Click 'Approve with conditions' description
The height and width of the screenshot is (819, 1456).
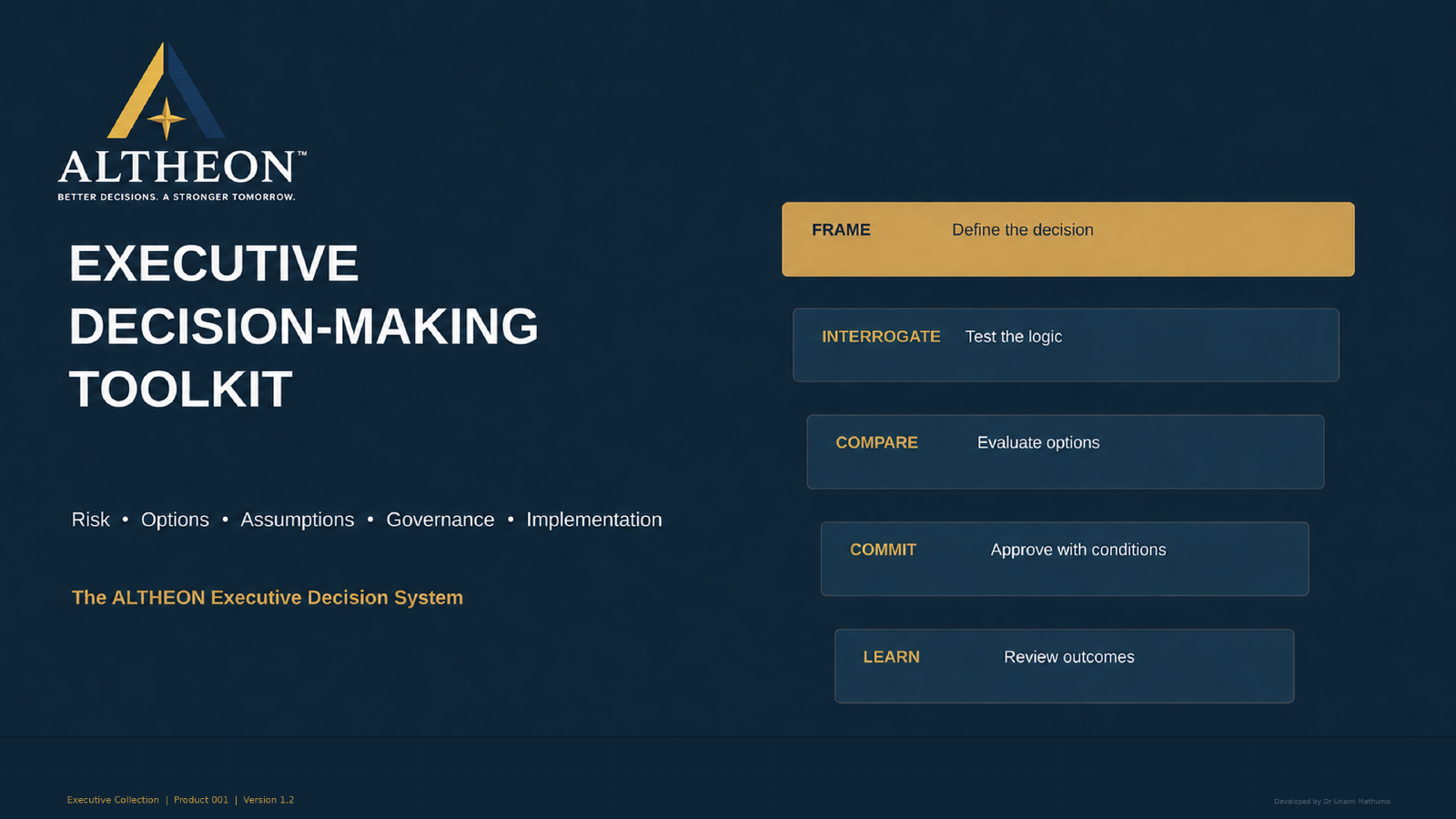coord(1078,550)
